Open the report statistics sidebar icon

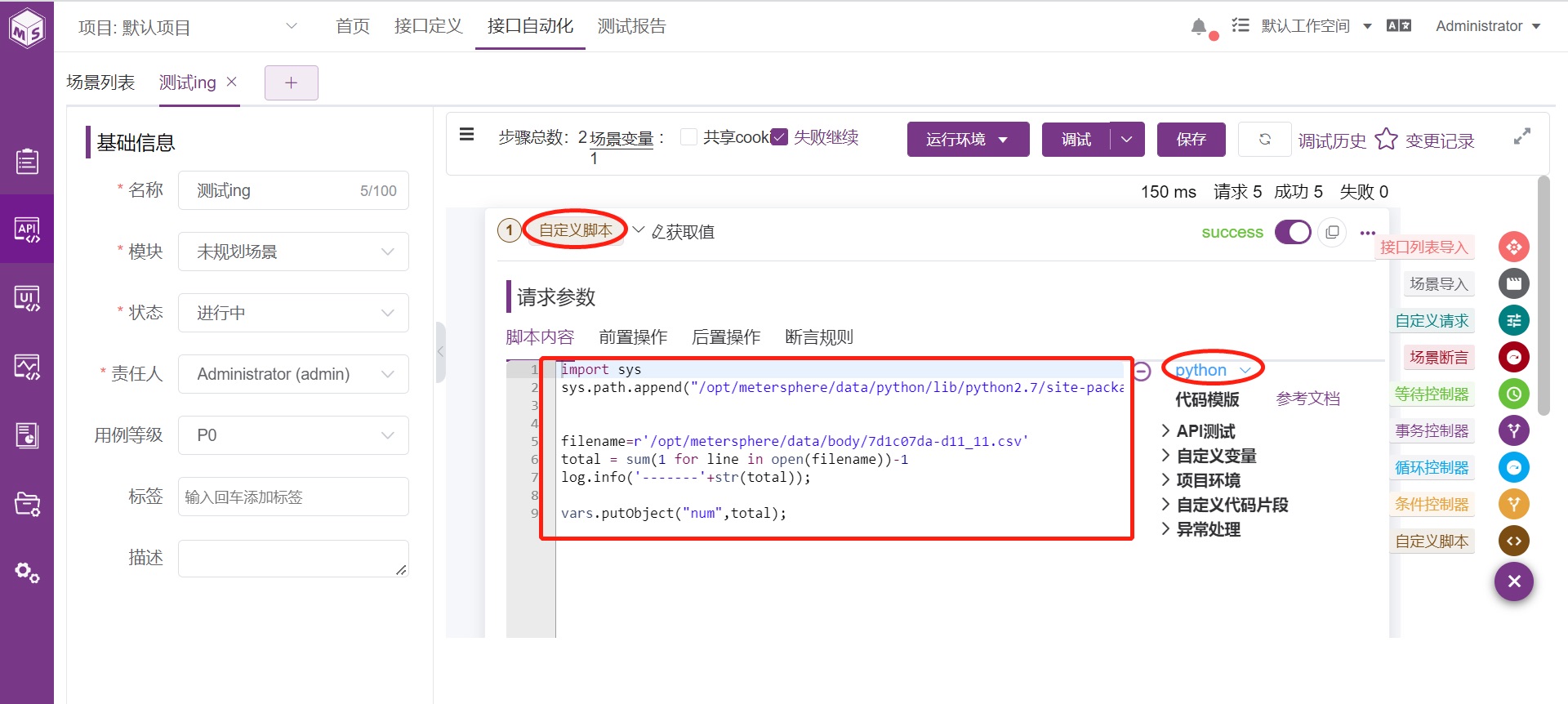27,435
